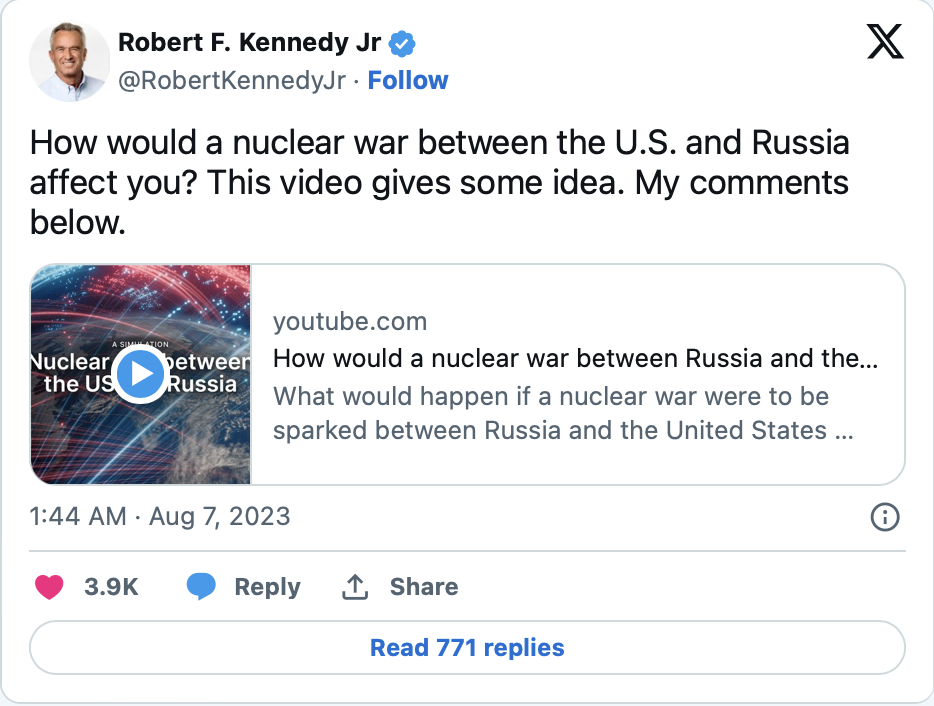Click the Read 771 replies button

(x=467, y=648)
